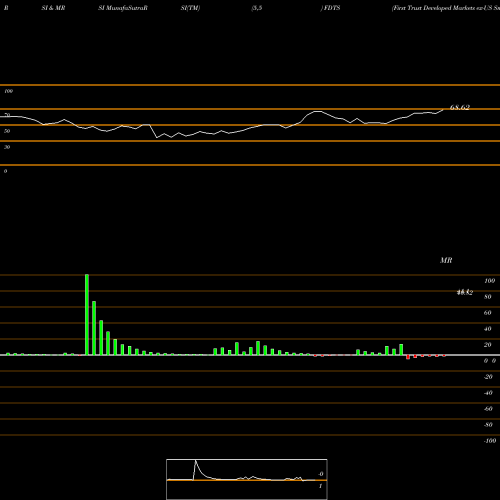Click the MunafaSutra header text
The height and width of the screenshot is (500, 500).
click(123, 8)
